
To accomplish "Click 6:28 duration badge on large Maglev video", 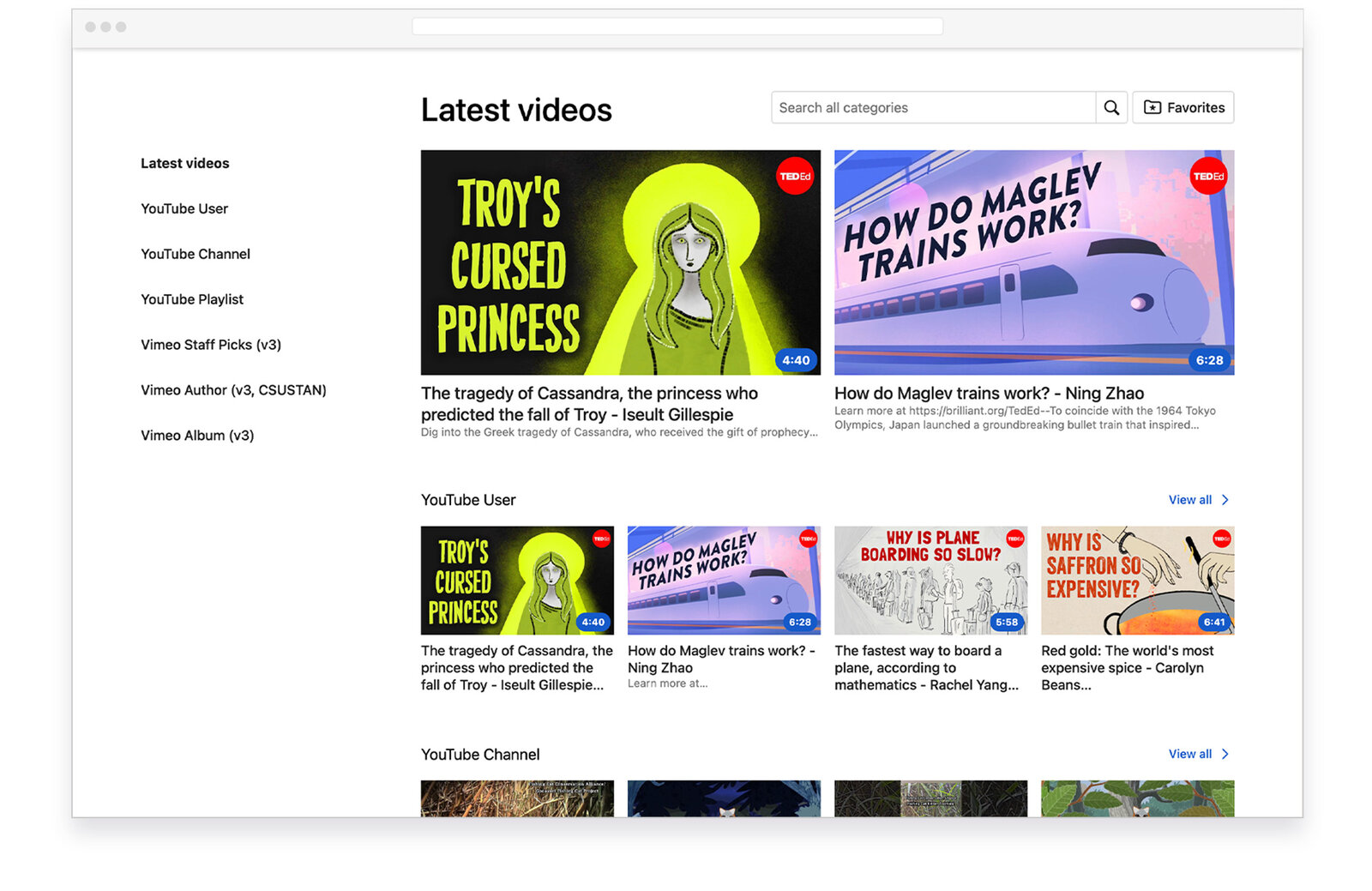I will point(1209,360).
